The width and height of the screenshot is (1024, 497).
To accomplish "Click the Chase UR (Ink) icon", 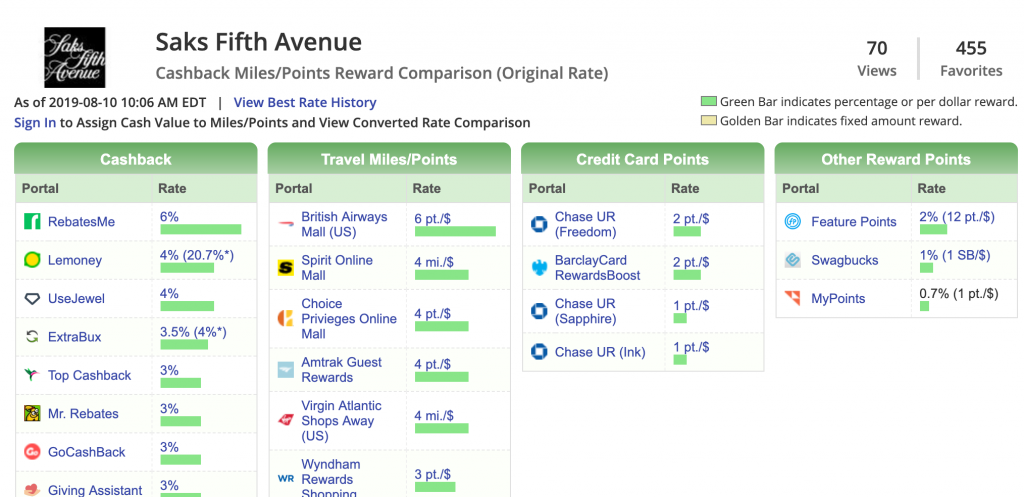I will 539,352.
